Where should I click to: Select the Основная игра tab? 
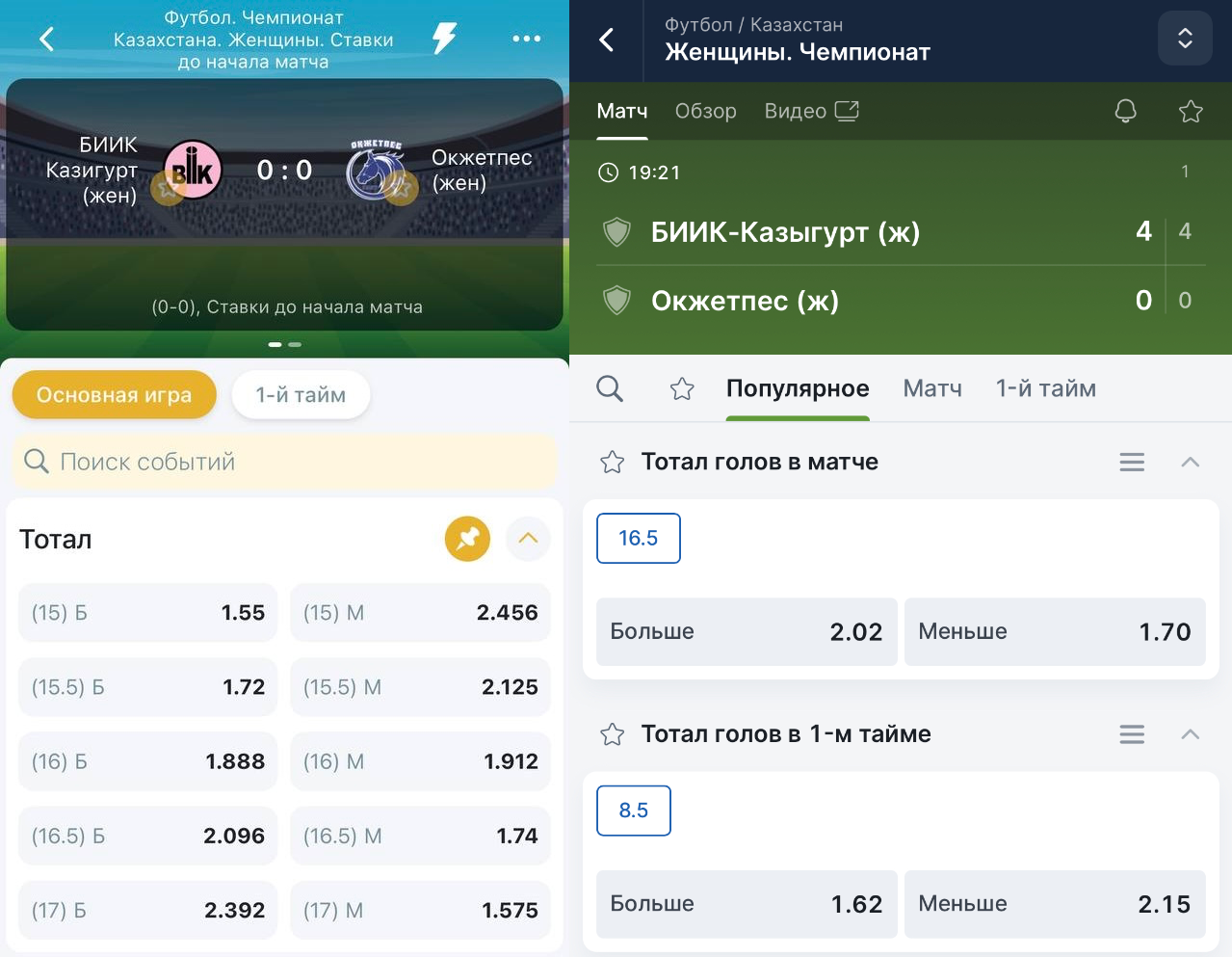tap(114, 395)
